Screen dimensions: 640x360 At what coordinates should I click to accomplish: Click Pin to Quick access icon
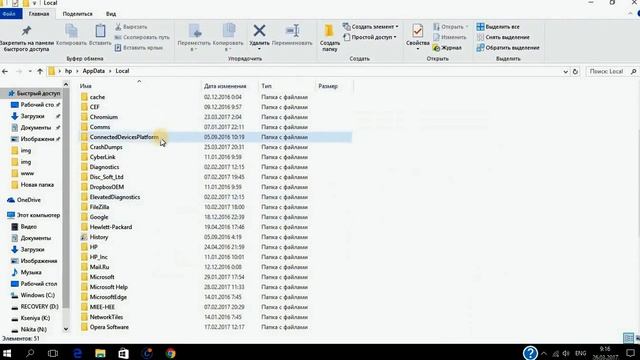tap(27, 31)
